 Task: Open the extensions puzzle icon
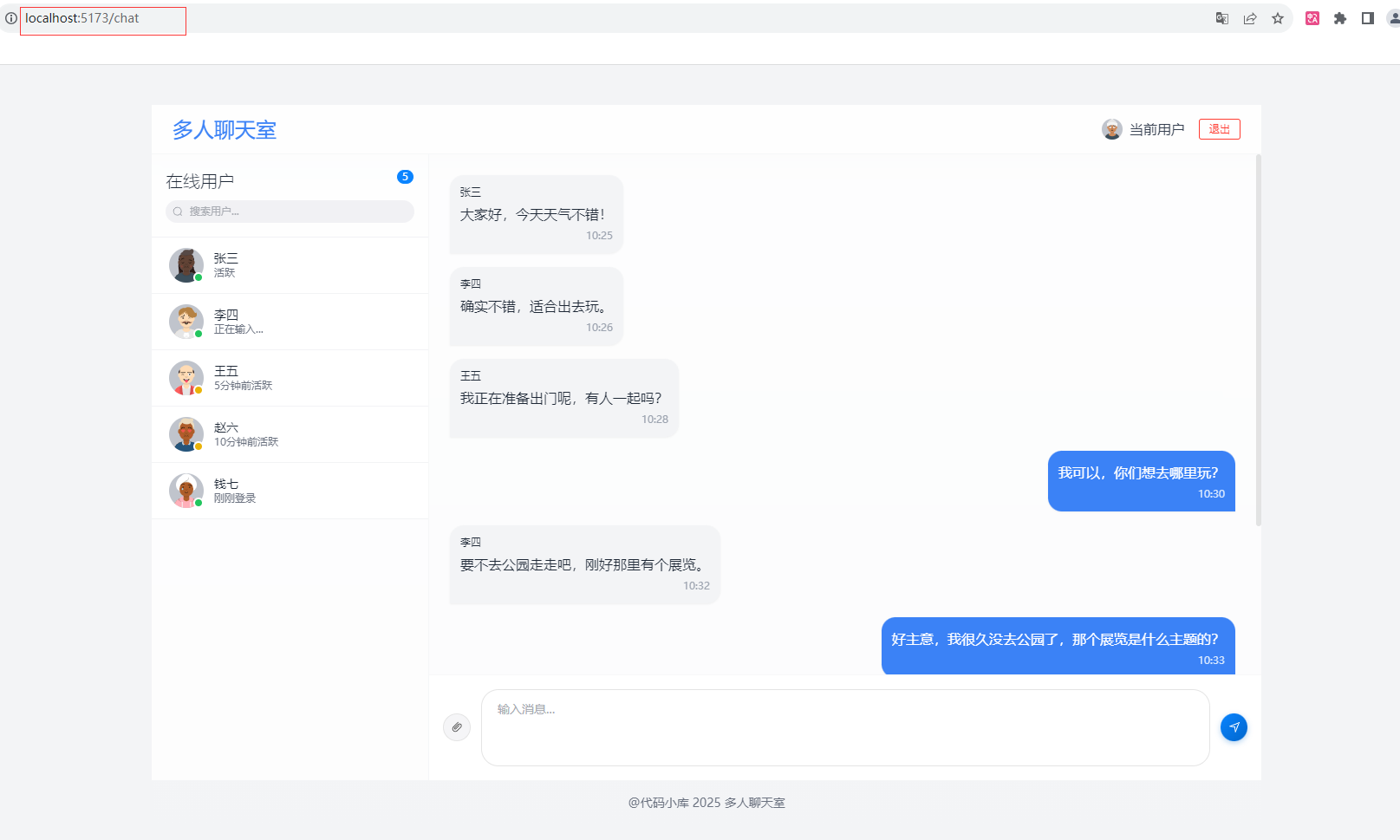(1340, 18)
